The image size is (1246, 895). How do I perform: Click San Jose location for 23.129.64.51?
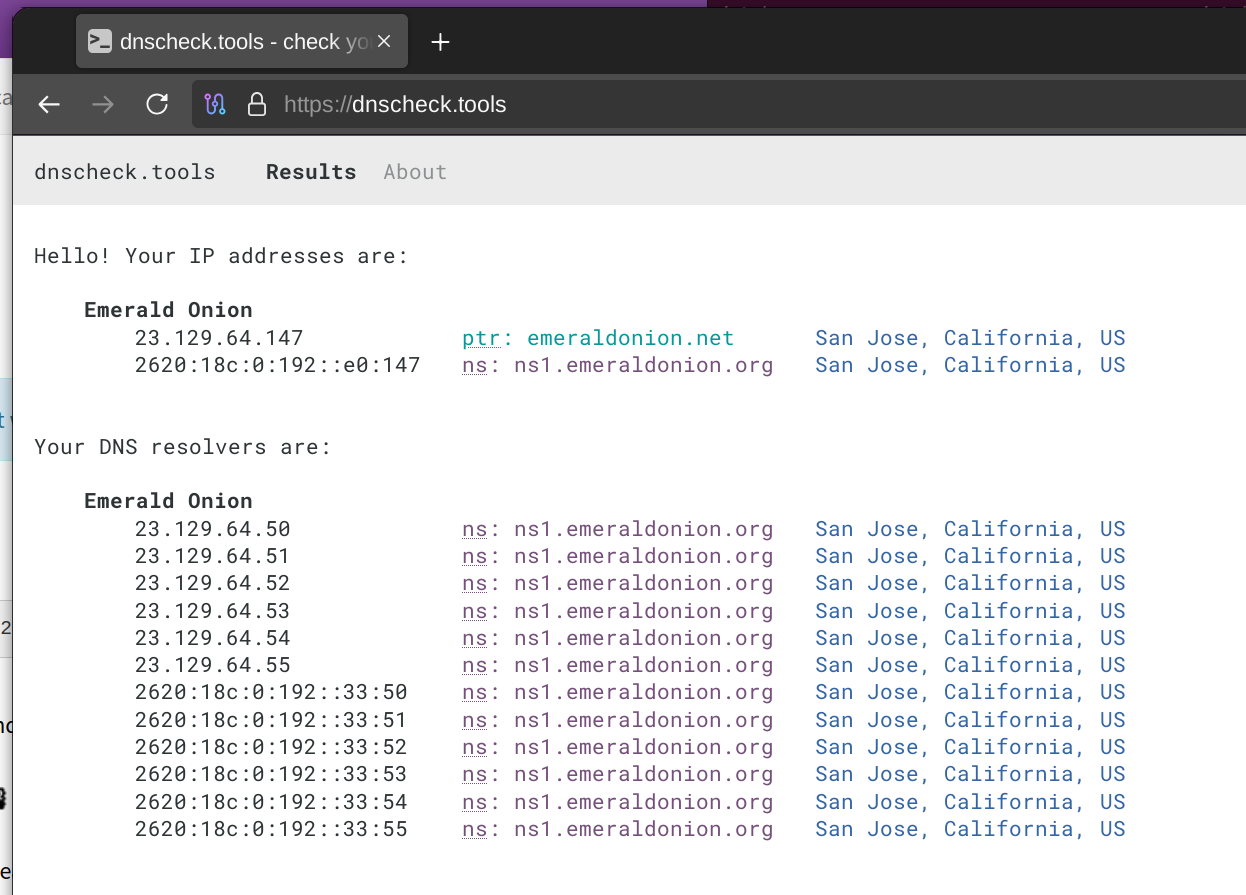point(970,556)
